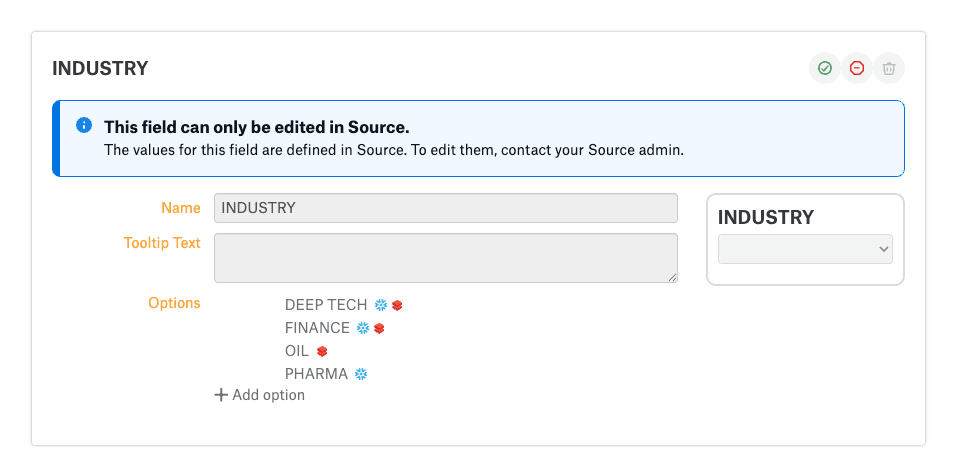
Task: Click the trash delete field icon
Action: [889, 68]
